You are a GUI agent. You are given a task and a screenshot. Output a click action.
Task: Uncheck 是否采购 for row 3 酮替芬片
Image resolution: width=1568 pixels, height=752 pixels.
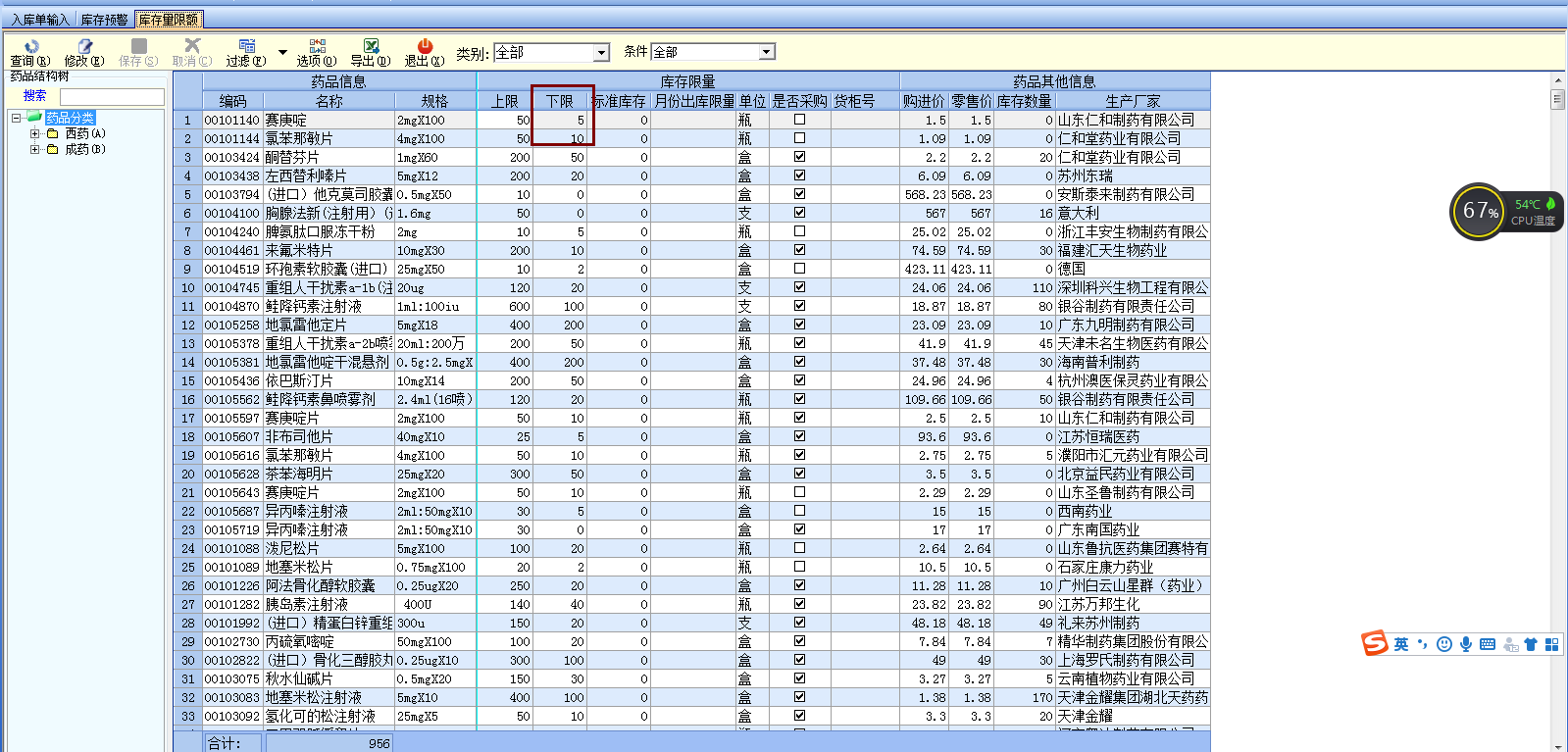coord(799,157)
